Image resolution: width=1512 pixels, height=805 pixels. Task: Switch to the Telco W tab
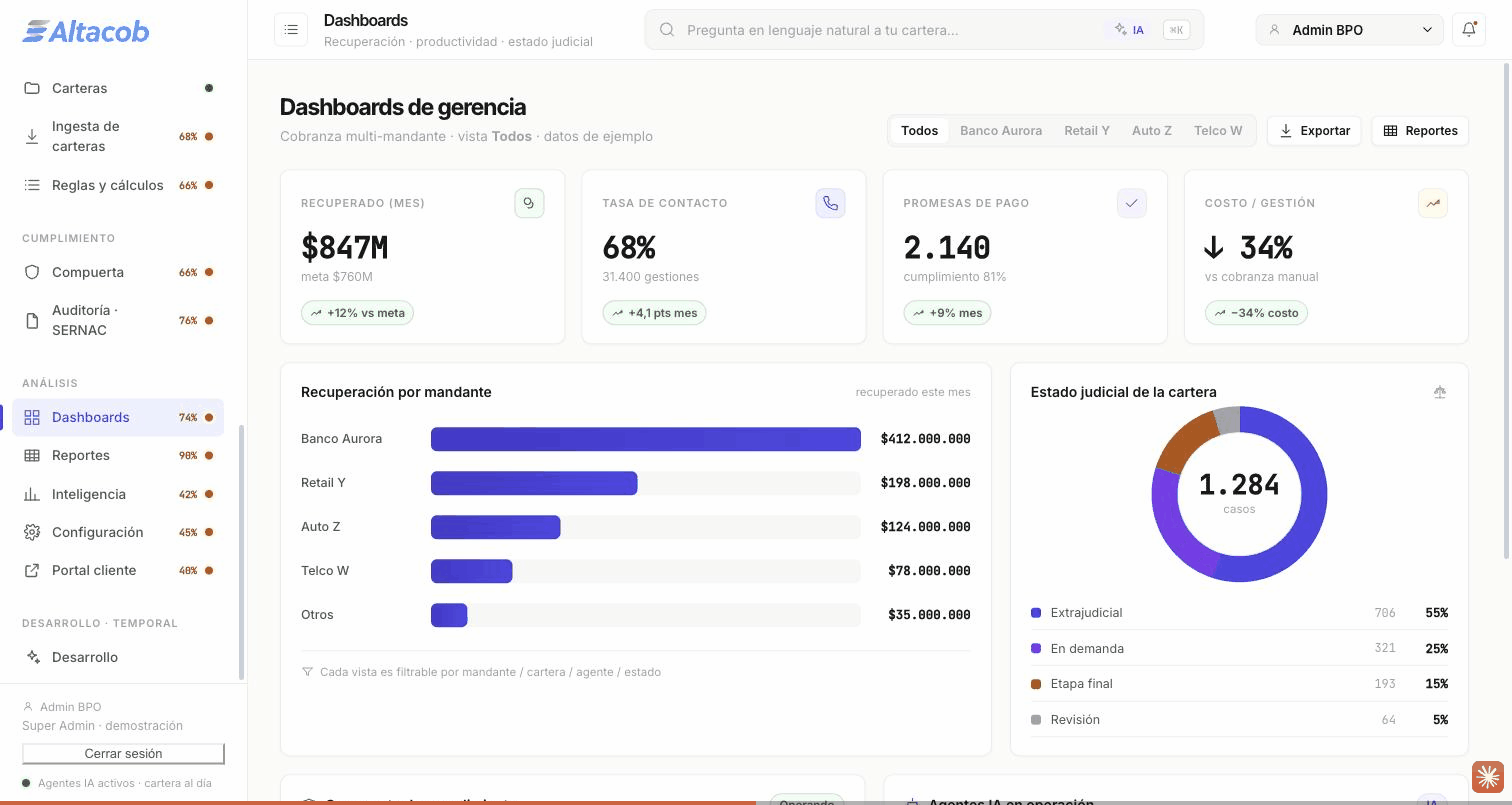[1218, 130]
